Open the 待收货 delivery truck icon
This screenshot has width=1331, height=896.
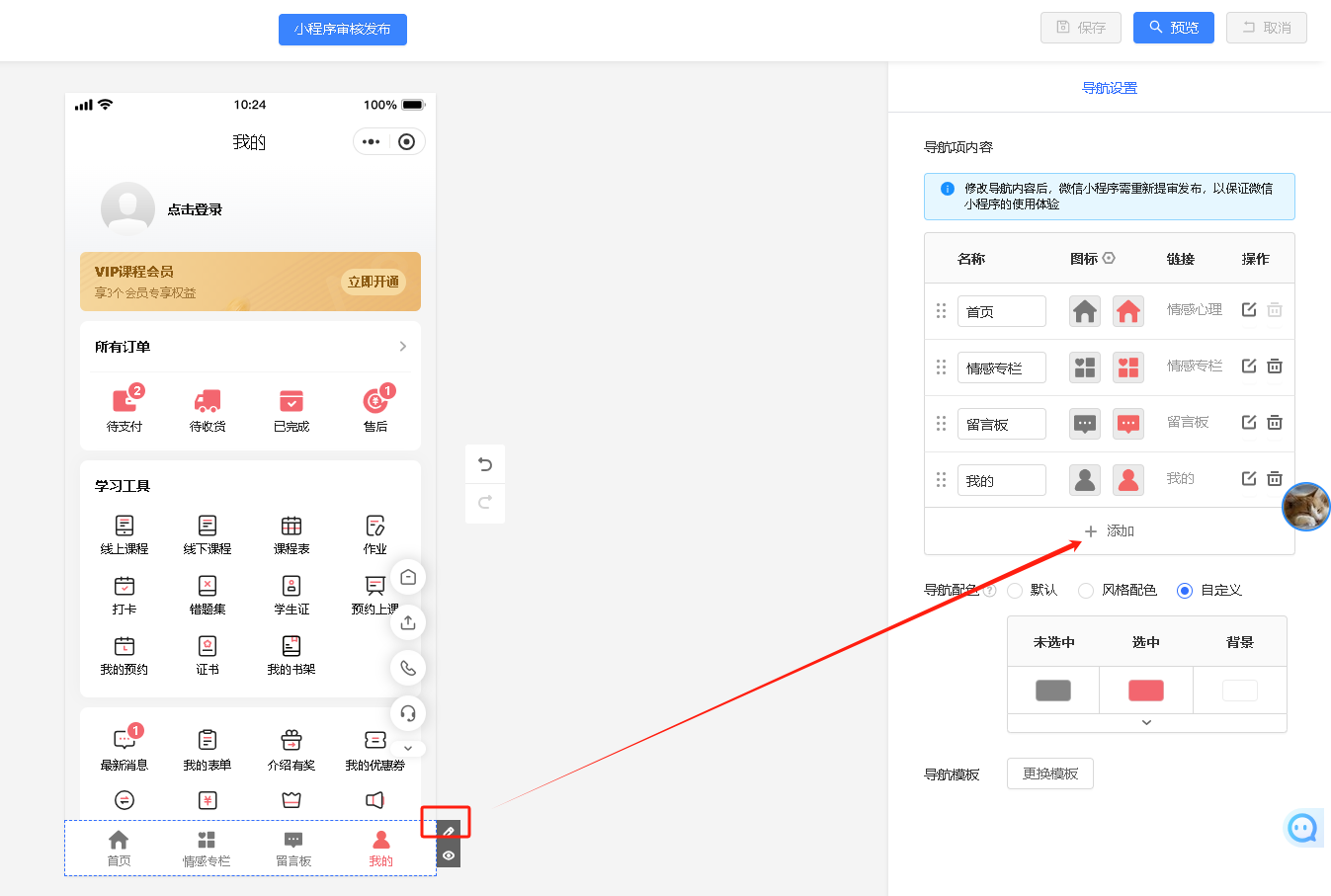coord(208,401)
